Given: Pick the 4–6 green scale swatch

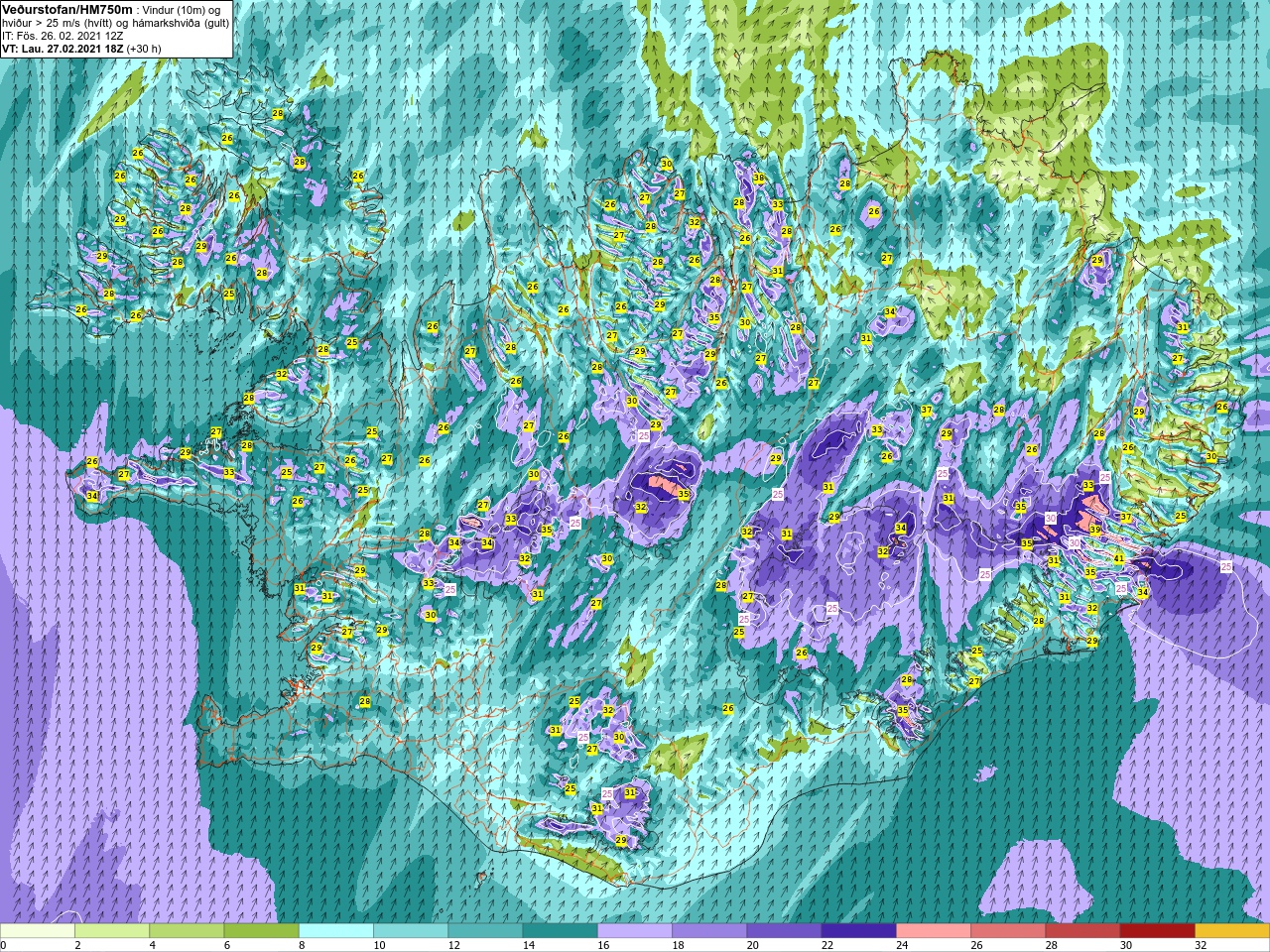Looking at the screenshot, I should pos(187,931).
